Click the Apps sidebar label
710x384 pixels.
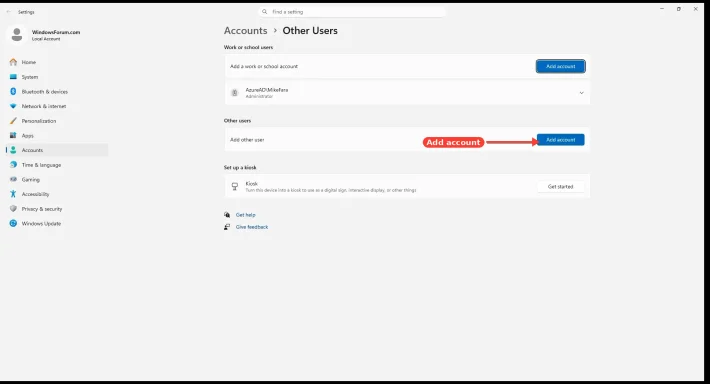[x=28, y=135]
